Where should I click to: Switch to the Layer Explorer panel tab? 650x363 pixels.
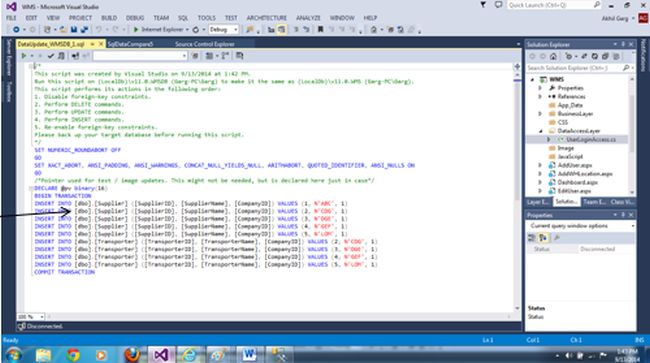point(538,202)
